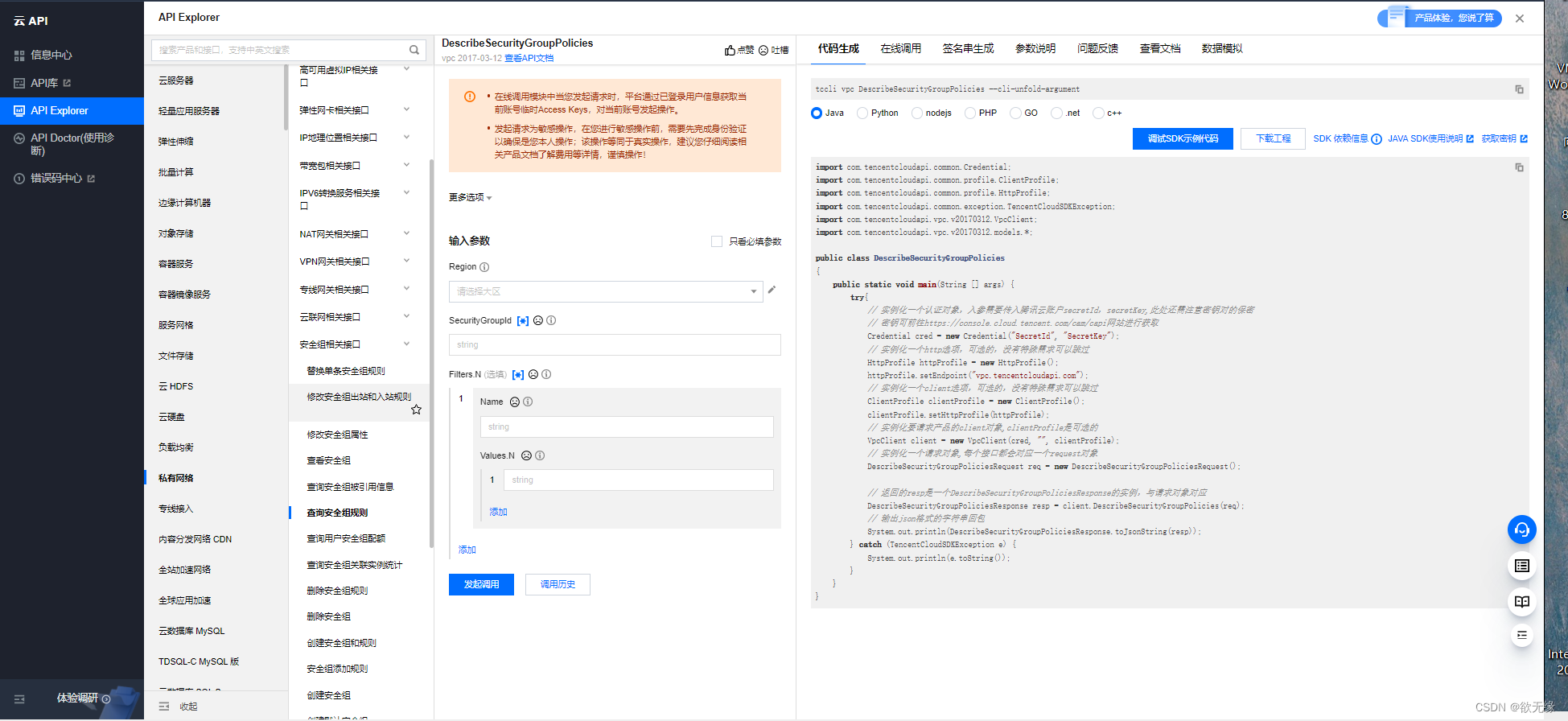Screen dimensions: 1568x721
Task: Click the list document floating icon on the right
Action: click(1521, 566)
